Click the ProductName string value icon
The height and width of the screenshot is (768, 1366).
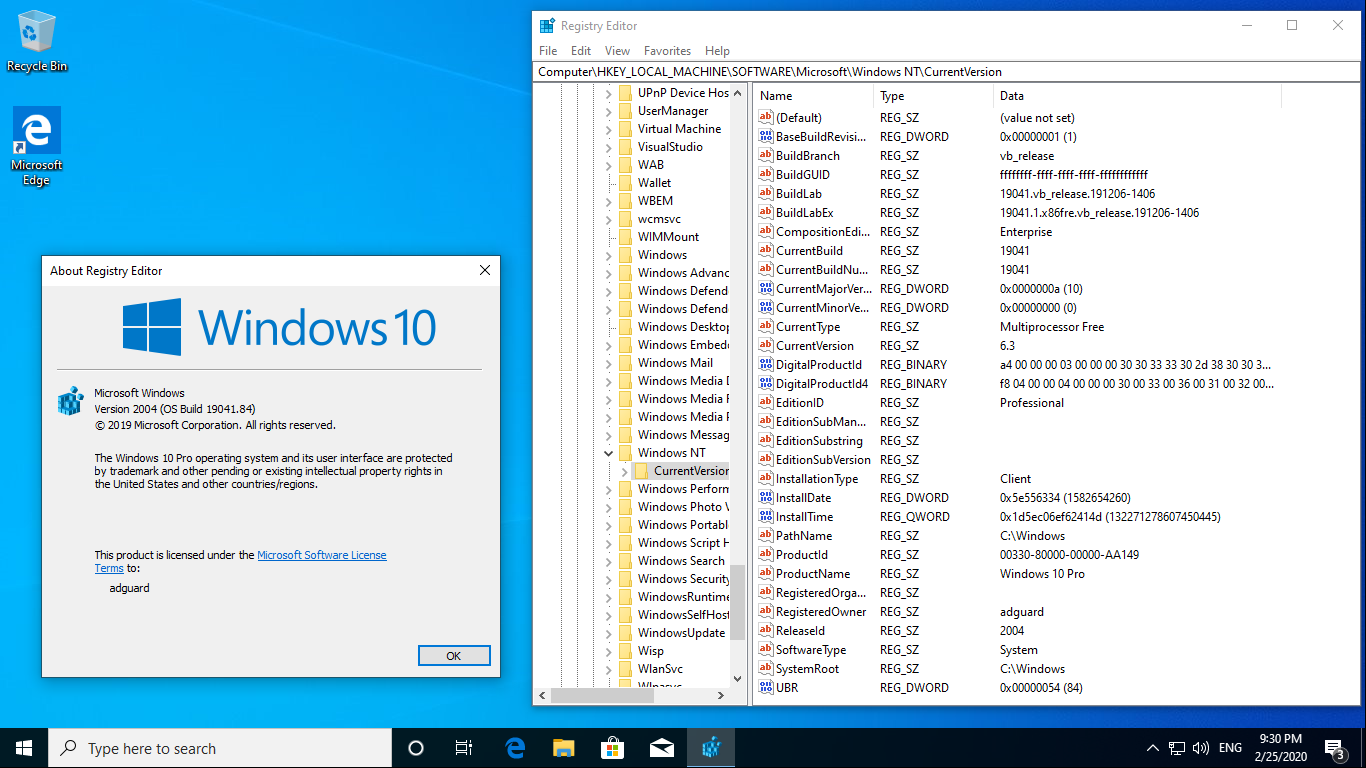point(766,573)
